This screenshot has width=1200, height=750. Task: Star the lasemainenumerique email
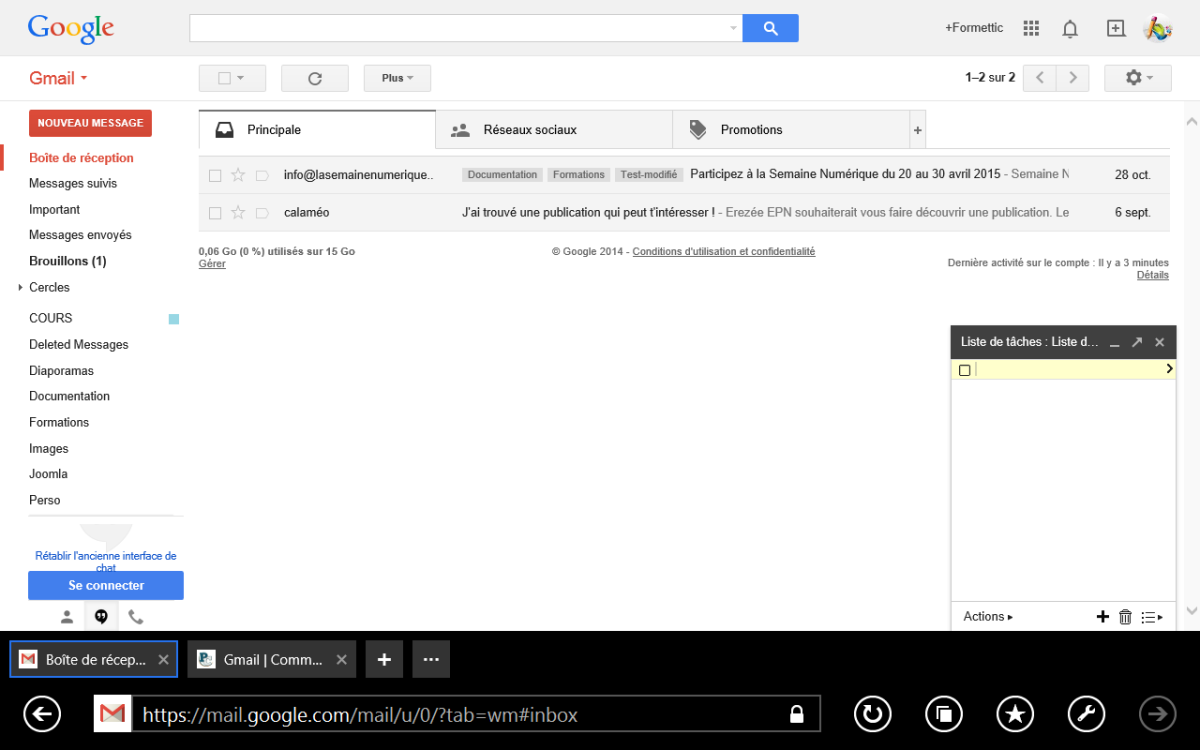[238, 175]
